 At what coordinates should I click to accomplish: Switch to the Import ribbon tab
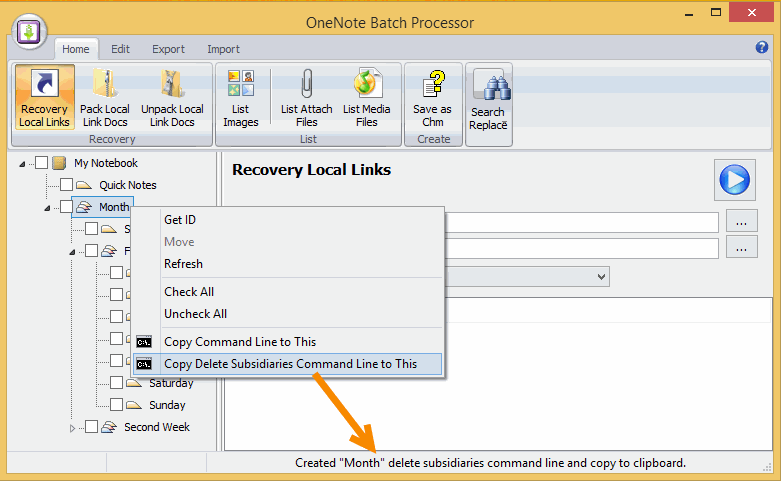224,49
